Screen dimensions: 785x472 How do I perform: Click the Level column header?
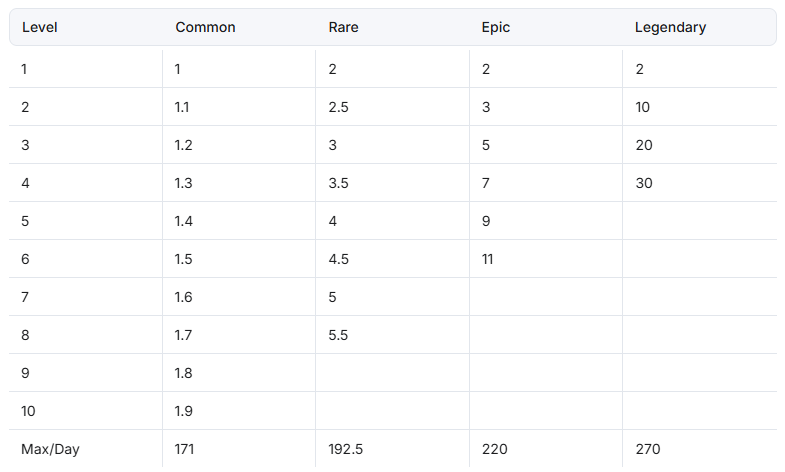tap(40, 27)
